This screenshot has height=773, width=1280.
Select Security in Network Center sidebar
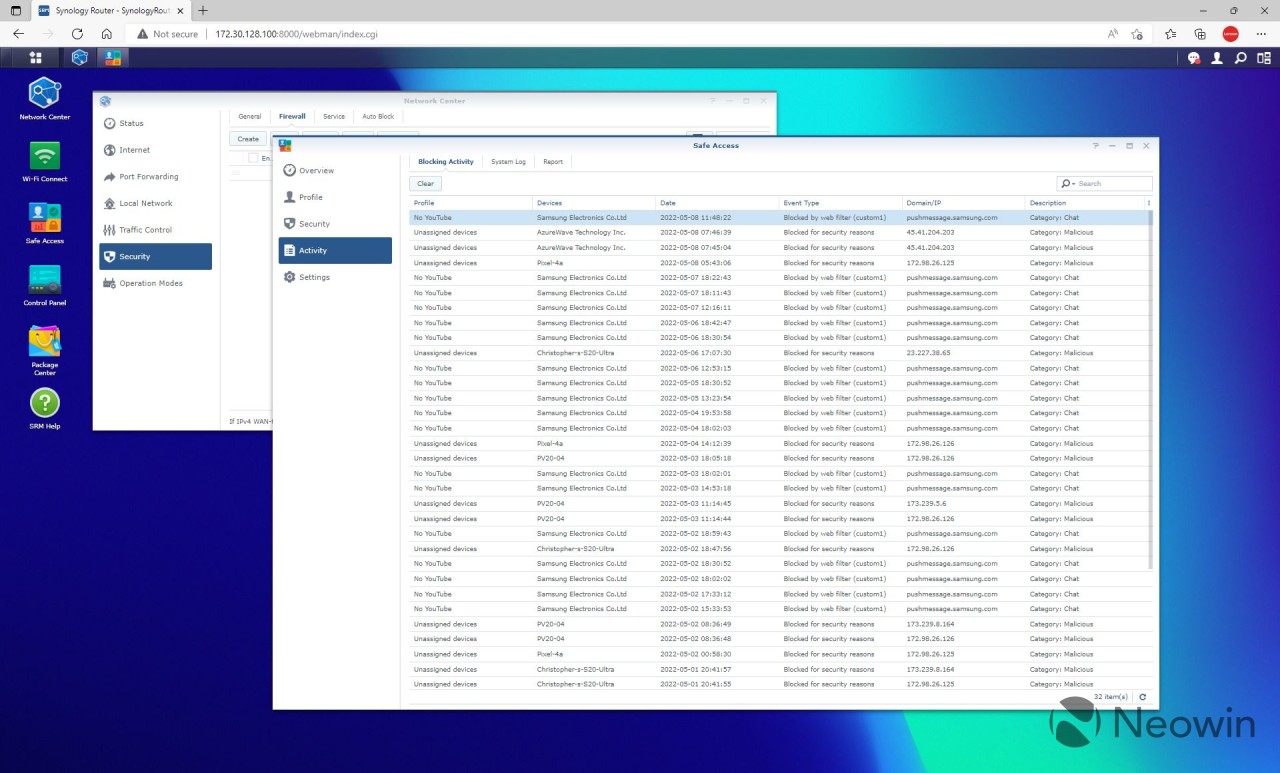pyautogui.click(x=155, y=256)
